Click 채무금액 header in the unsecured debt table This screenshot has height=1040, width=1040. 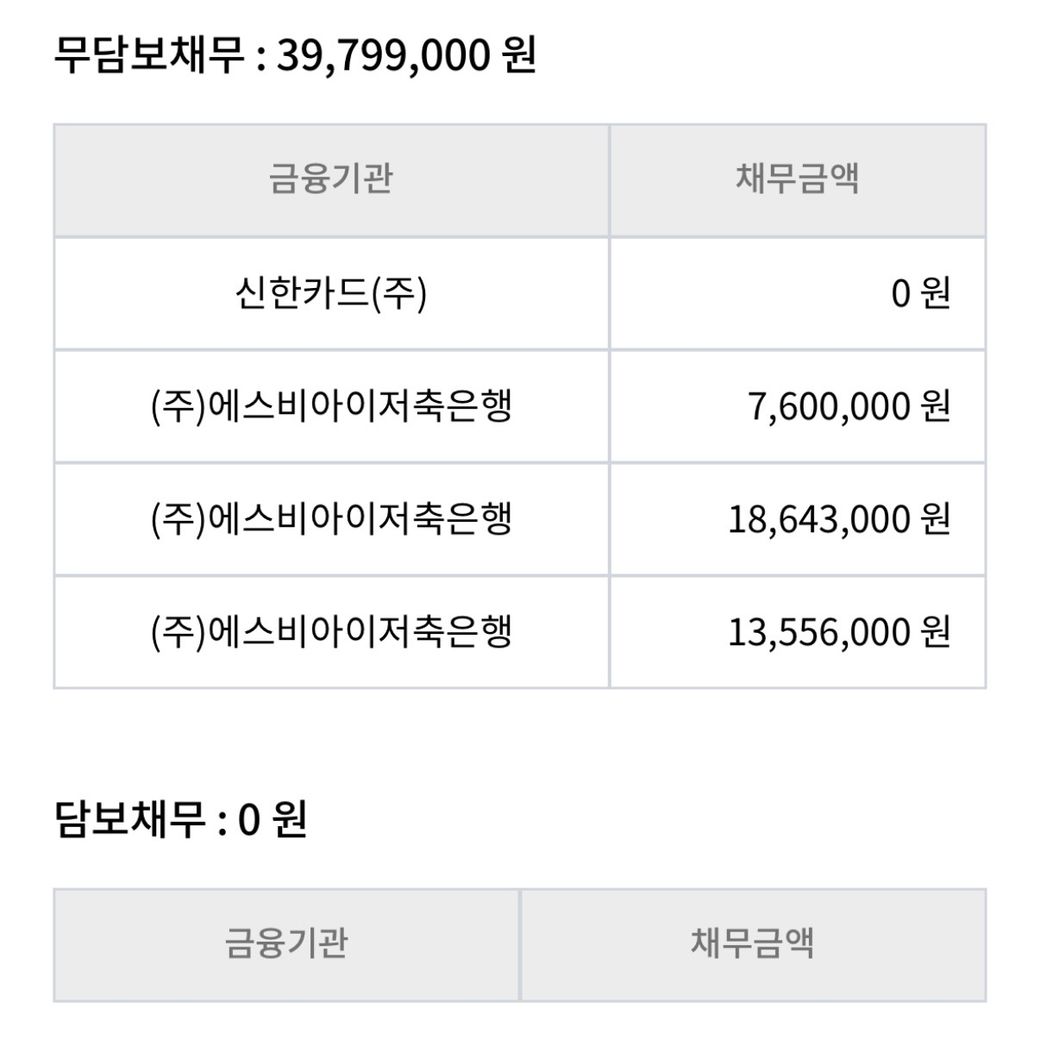(797, 180)
